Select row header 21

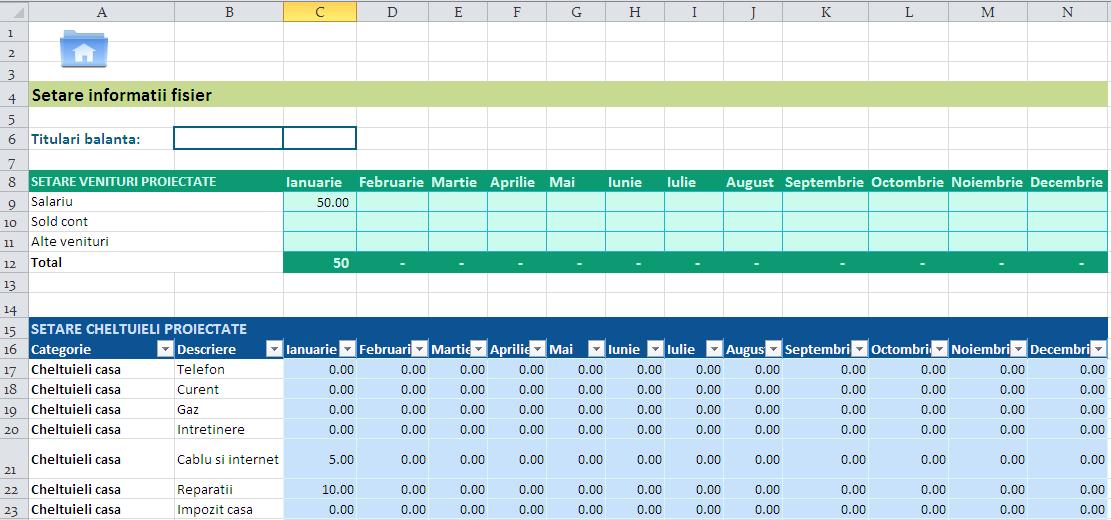(14, 459)
